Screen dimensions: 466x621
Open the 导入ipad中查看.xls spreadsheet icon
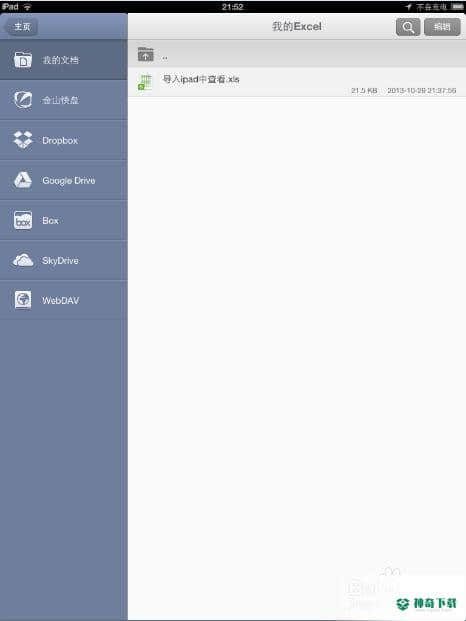click(145, 82)
